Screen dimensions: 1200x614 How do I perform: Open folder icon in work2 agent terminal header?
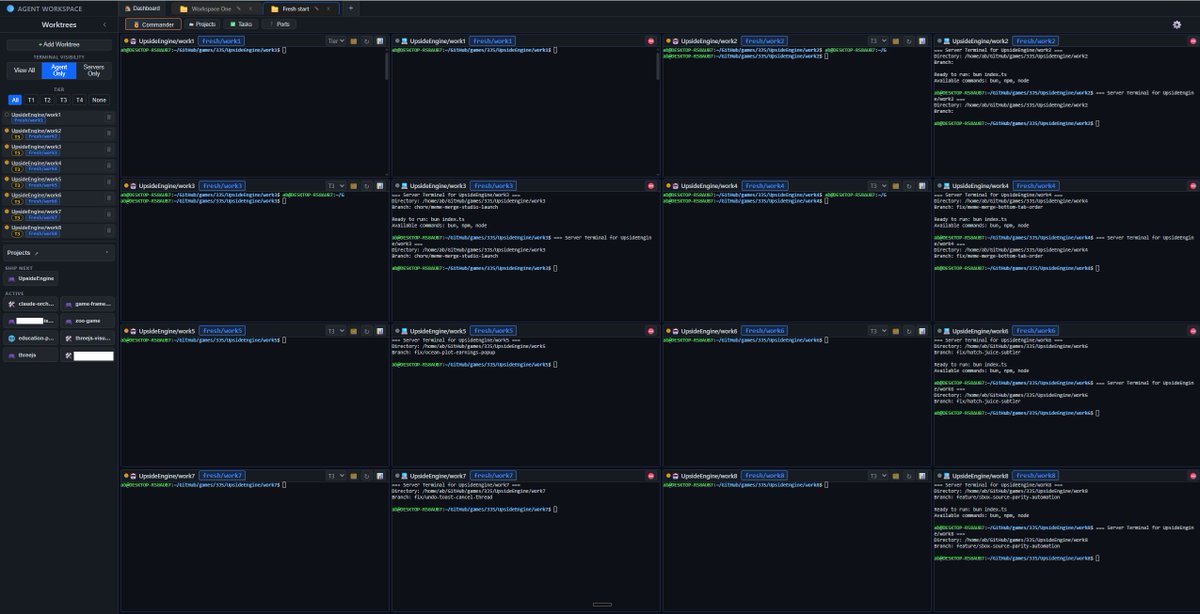point(897,40)
